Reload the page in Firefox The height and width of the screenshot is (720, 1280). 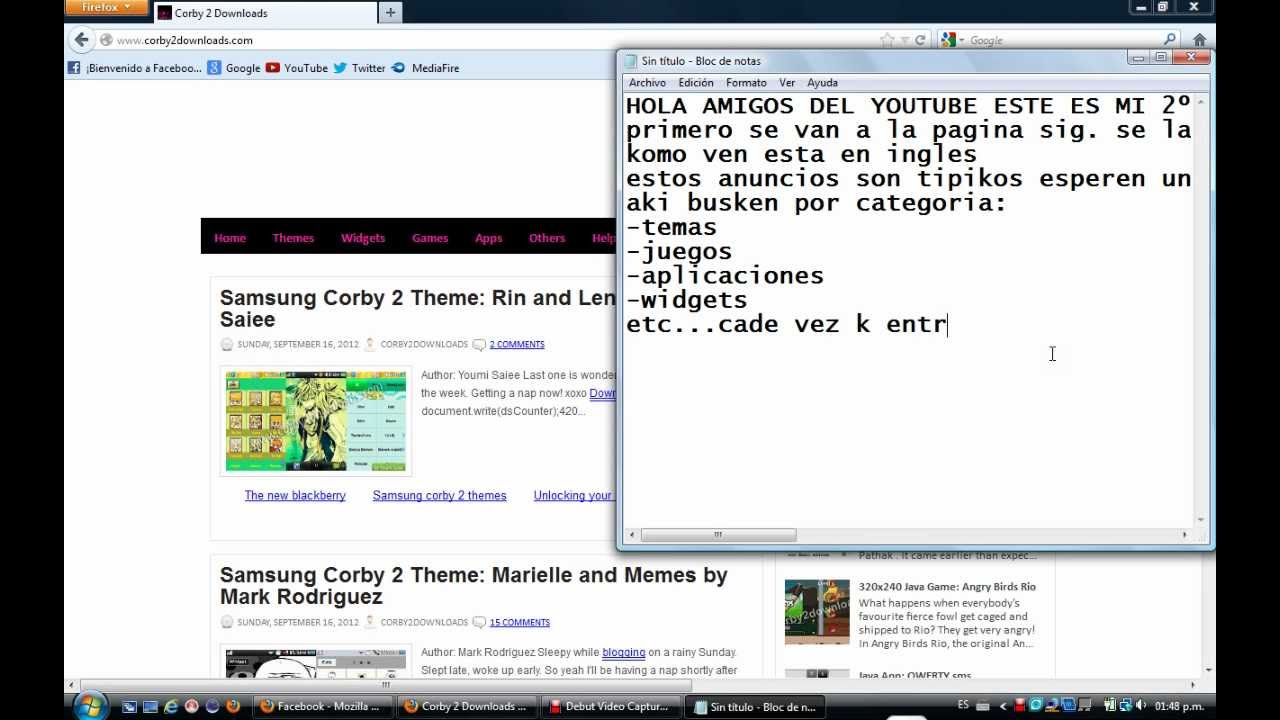coord(920,40)
